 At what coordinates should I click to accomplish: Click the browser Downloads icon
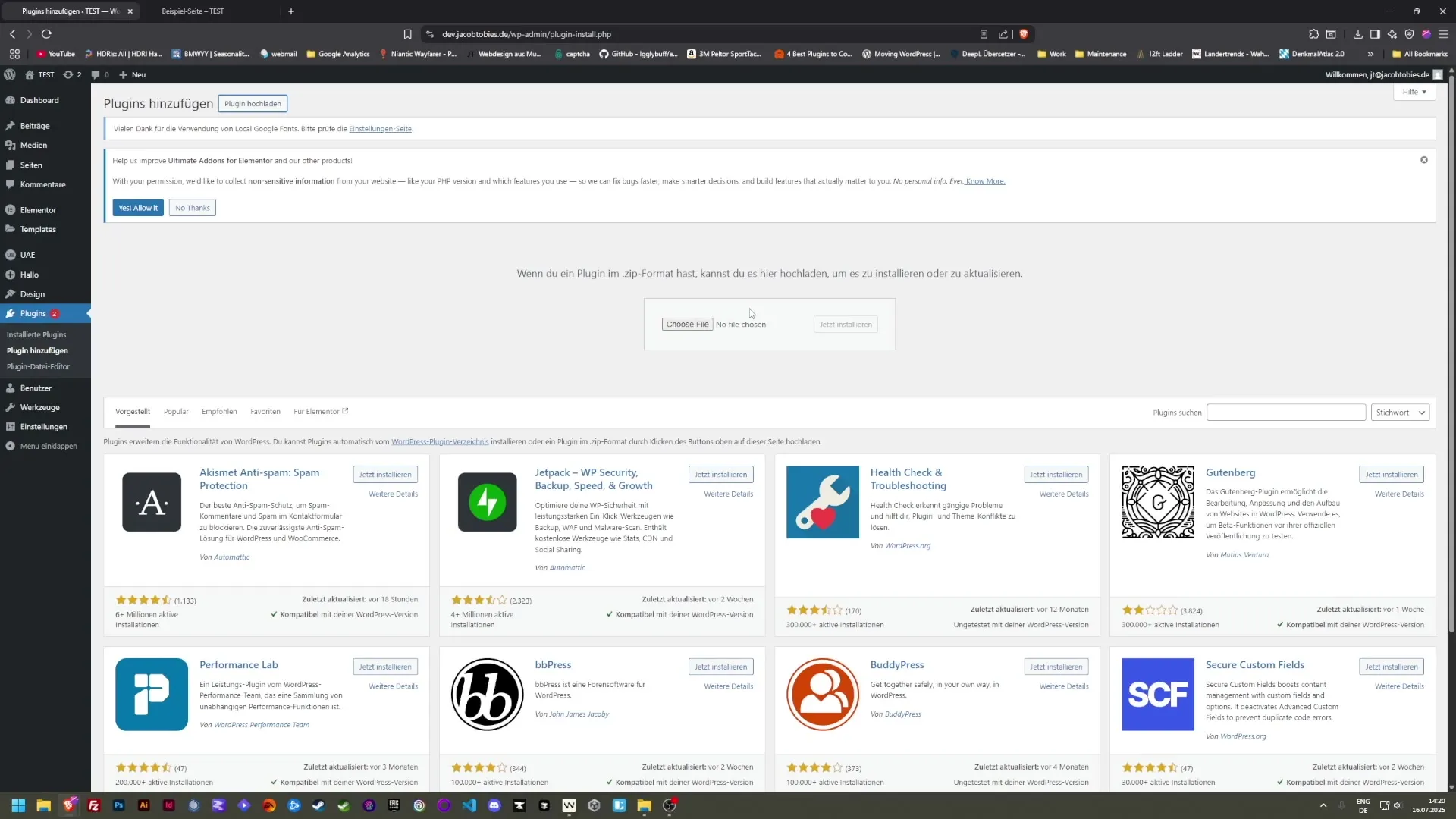click(1357, 34)
